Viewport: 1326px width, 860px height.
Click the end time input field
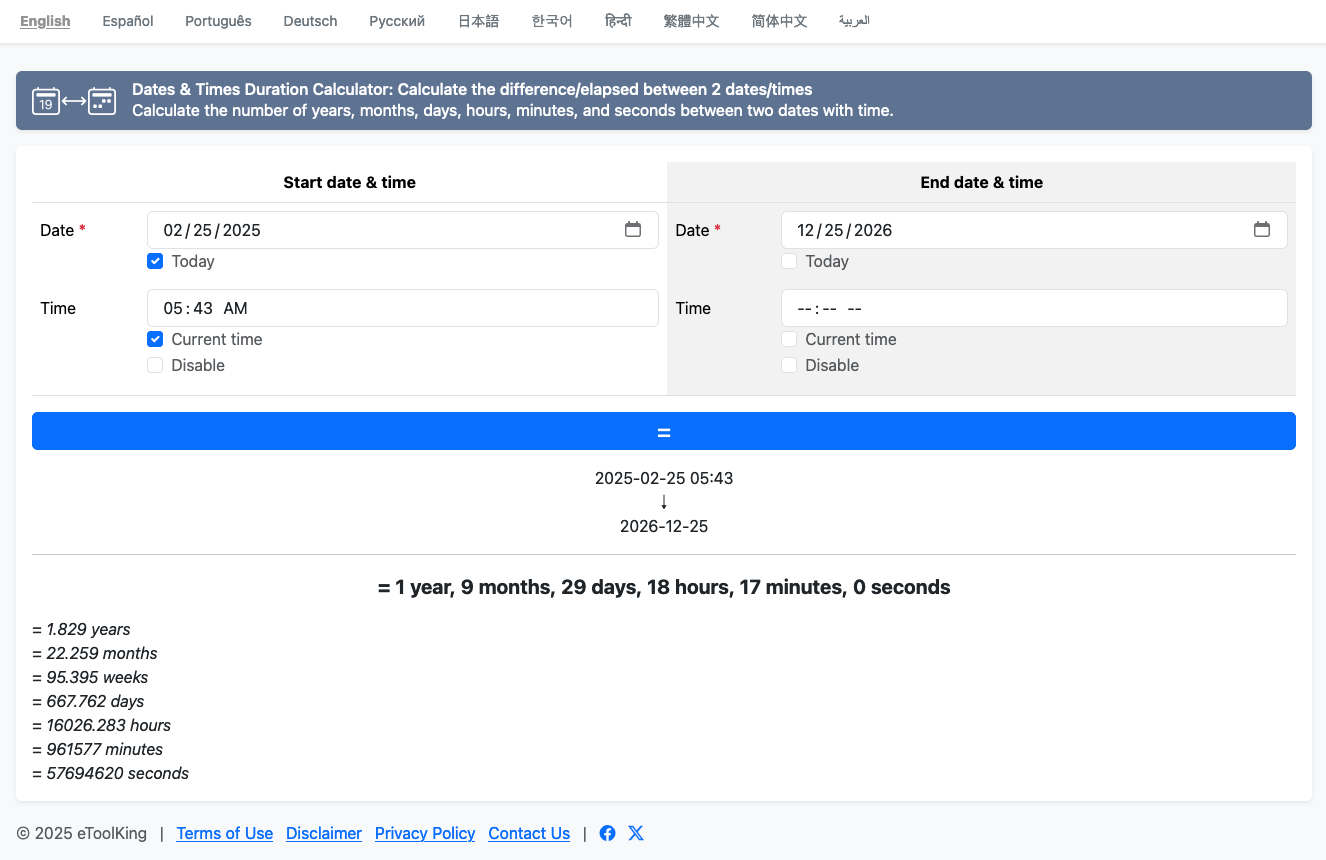click(1033, 308)
